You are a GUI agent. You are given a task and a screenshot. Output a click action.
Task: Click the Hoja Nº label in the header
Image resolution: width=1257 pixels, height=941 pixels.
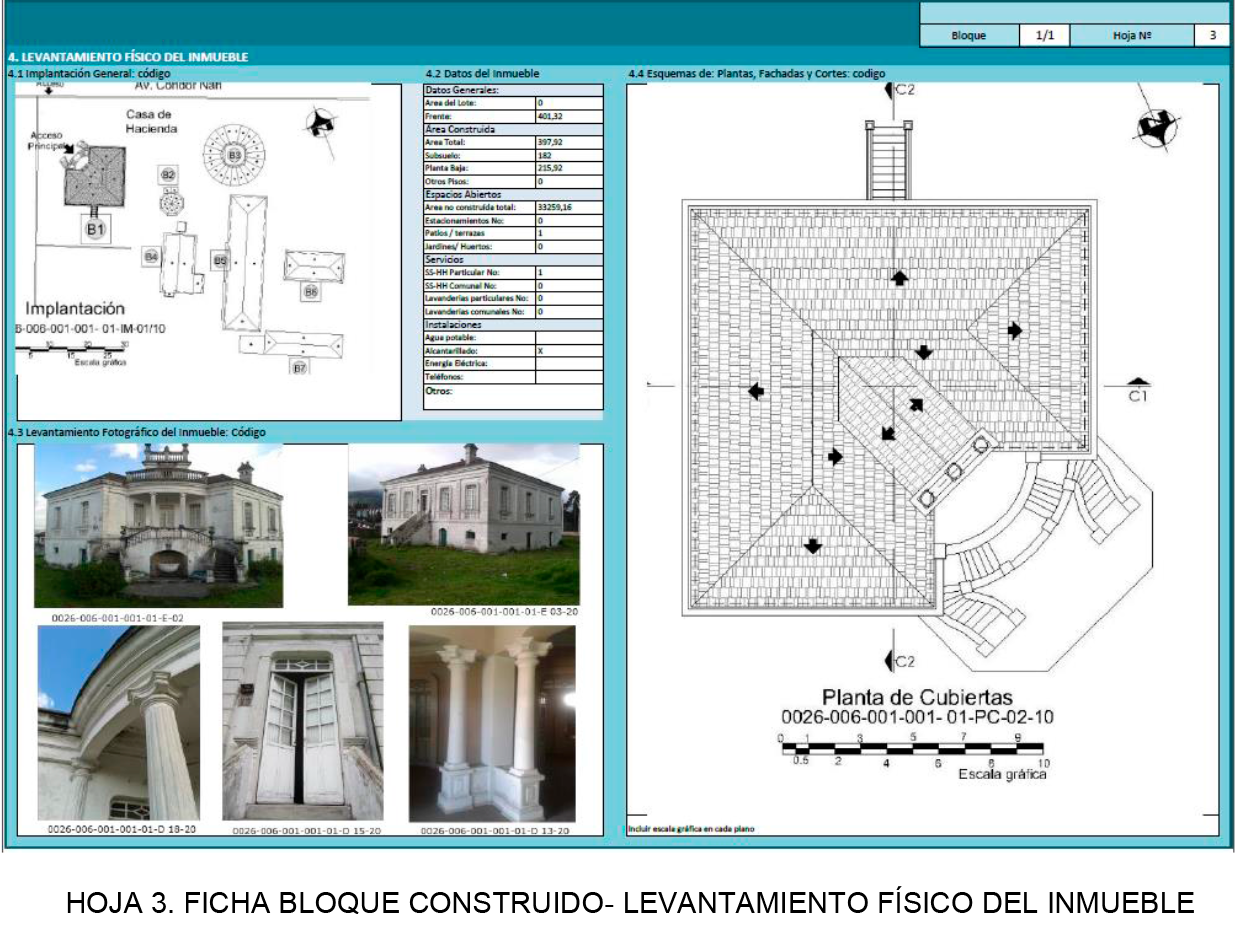1131,35
